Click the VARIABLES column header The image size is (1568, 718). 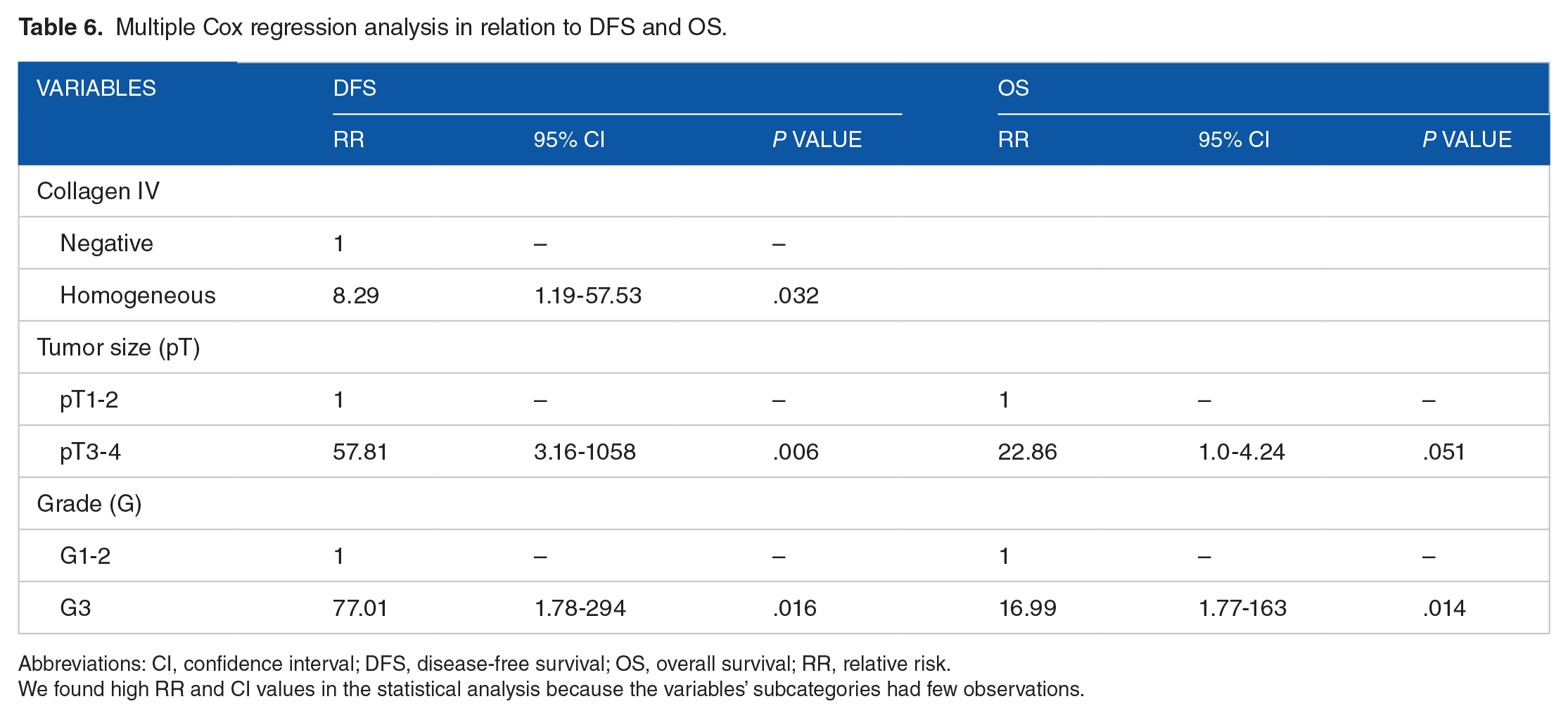click(96, 88)
